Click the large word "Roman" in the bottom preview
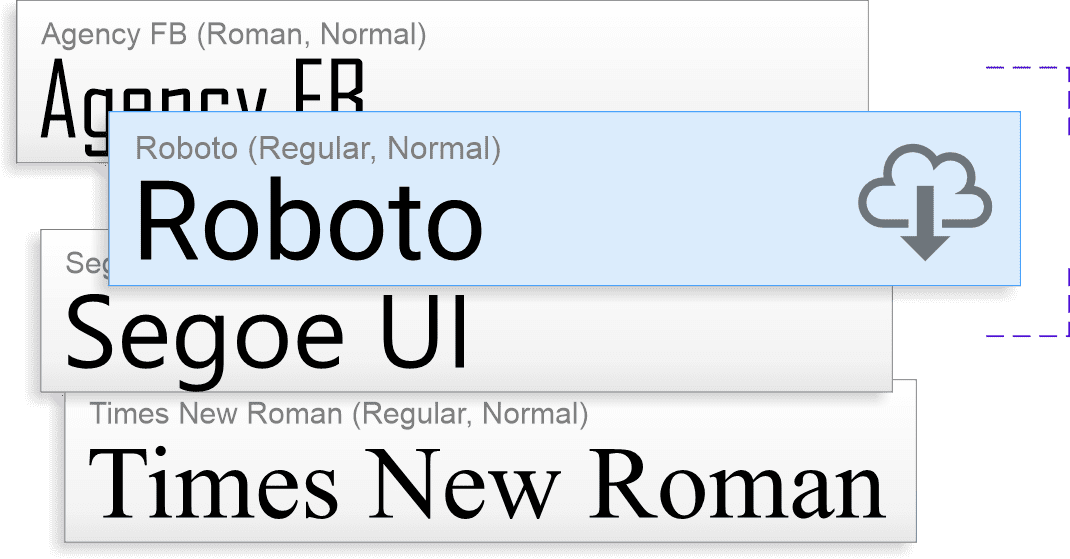Screen dimensions: 1070x559 coord(736,487)
